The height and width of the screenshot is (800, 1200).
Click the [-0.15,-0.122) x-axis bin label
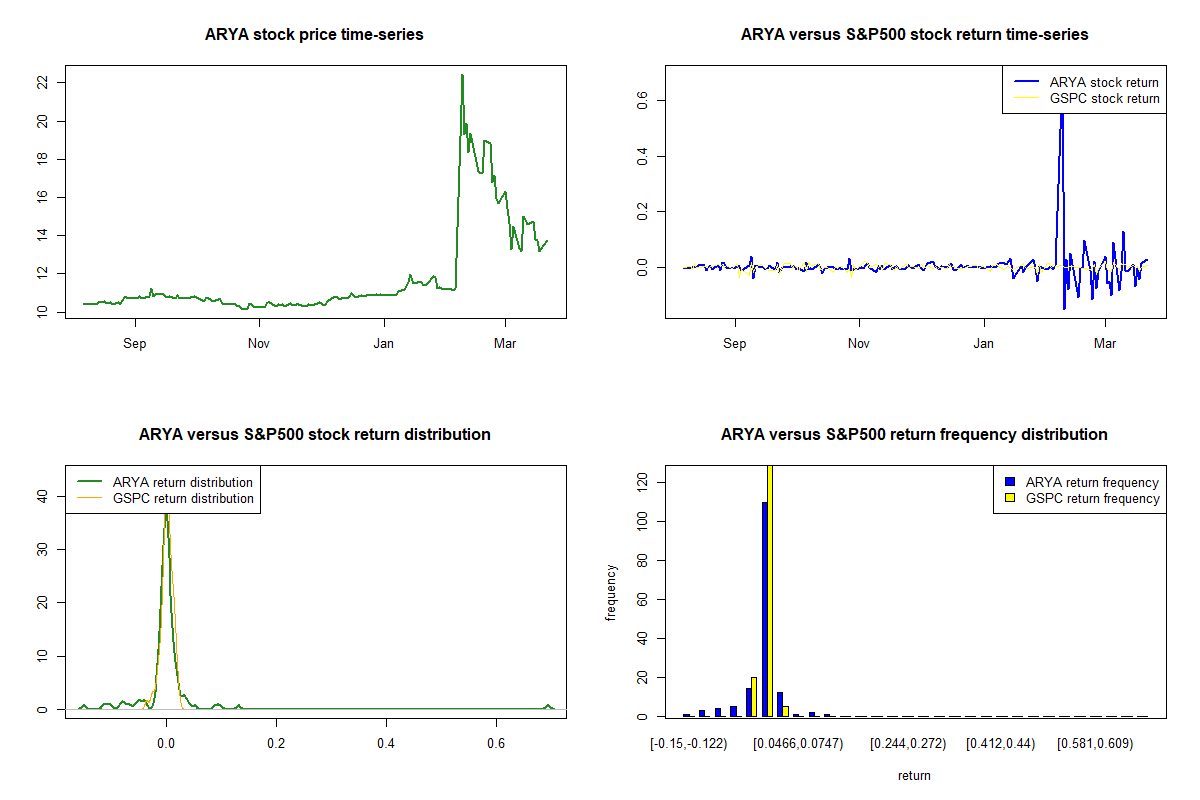point(689,744)
